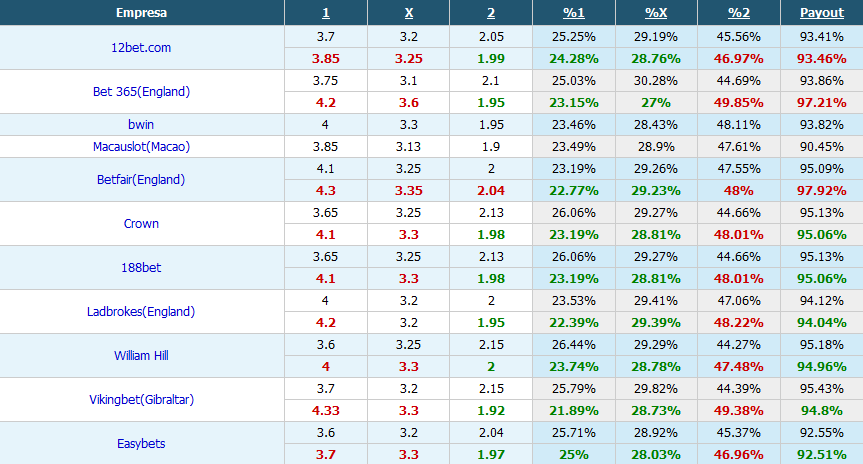Sort by the %2 column header
The height and width of the screenshot is (464, 863).
pyautogui.click(x=739, y=13)
